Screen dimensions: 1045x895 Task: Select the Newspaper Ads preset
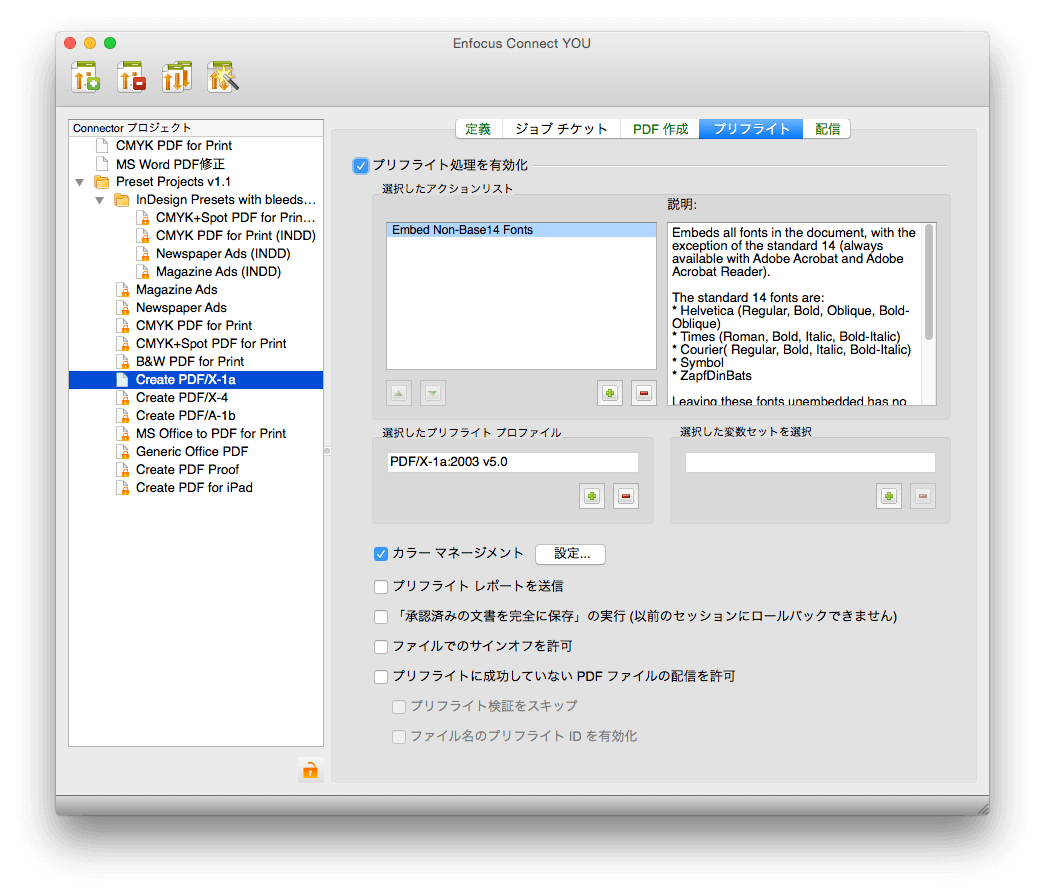[x=181, y=307]
